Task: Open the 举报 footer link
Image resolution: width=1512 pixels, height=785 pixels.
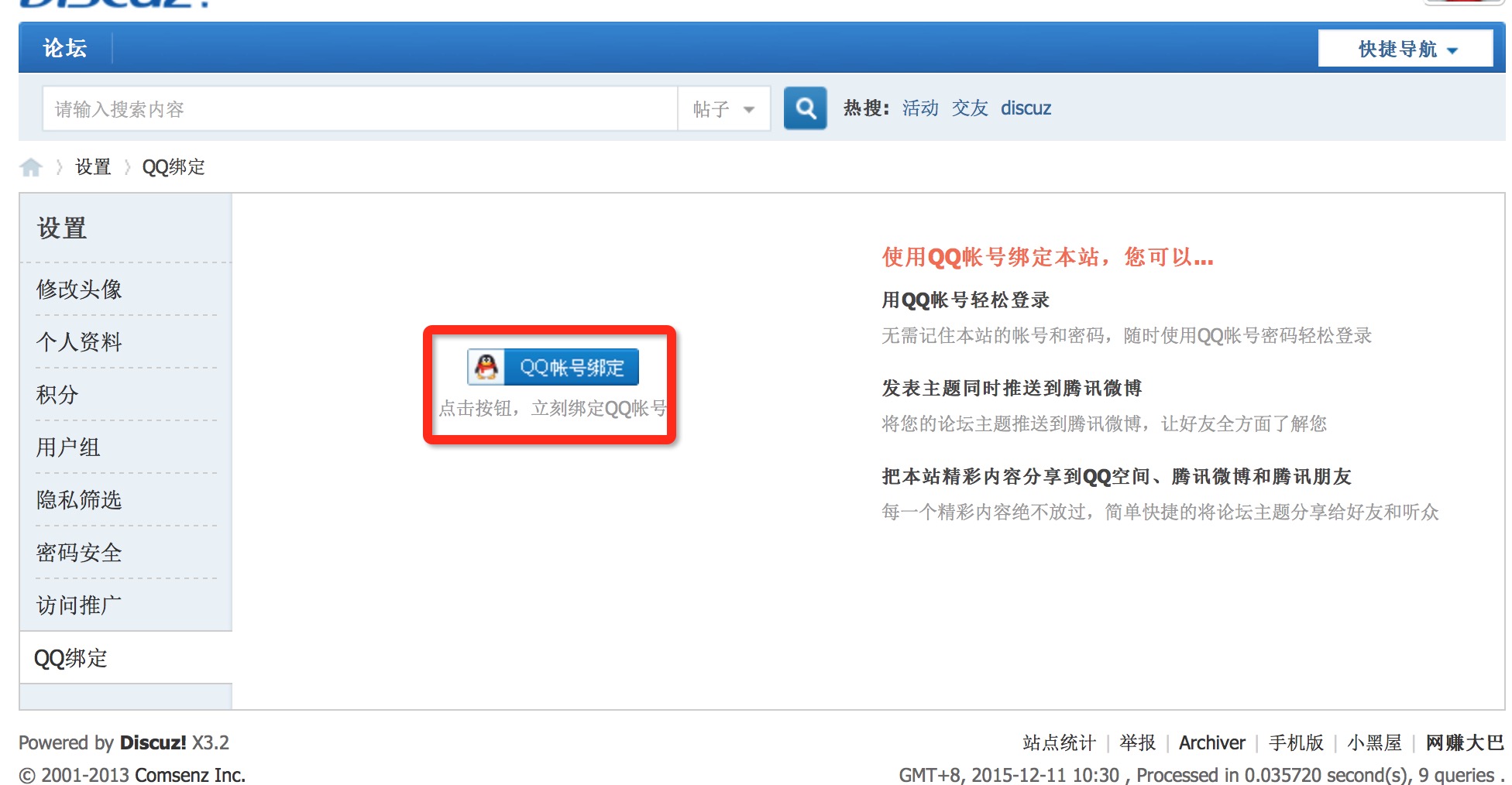Action: pyautogui.click(x=1138, y=743)
